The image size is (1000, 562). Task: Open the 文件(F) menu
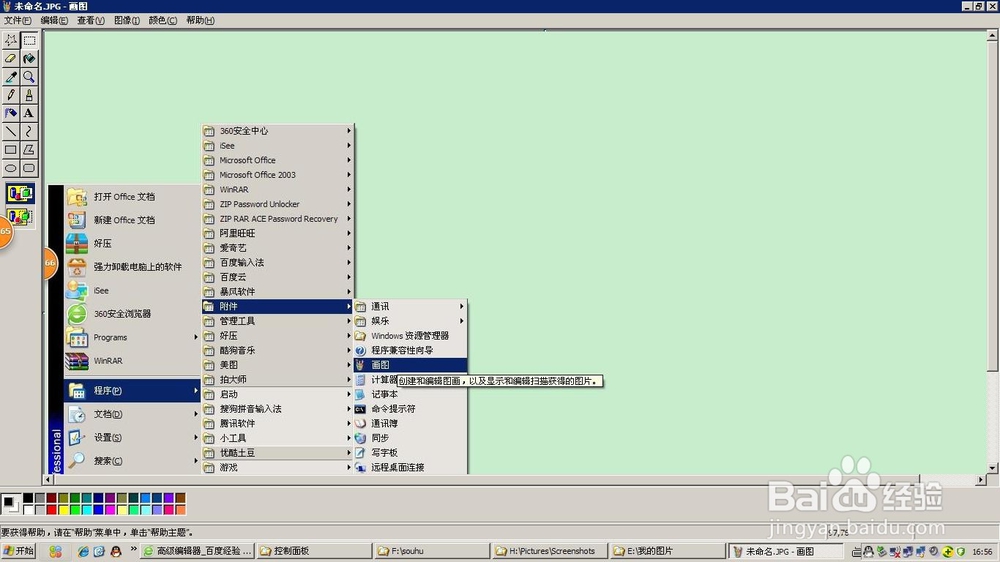(x=17, y=20)
